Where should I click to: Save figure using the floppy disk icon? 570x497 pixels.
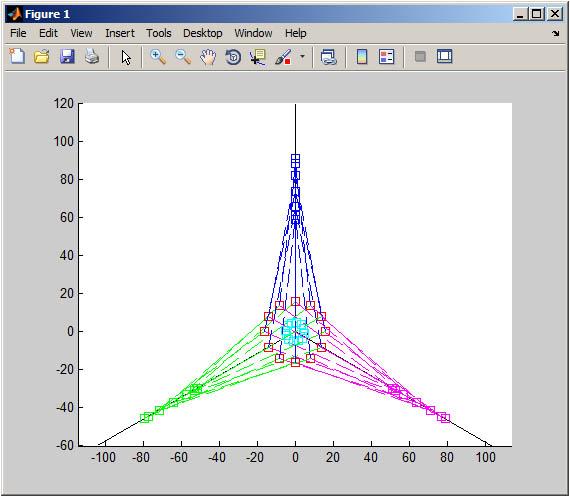pyautogui.click(x=67, y=57)
